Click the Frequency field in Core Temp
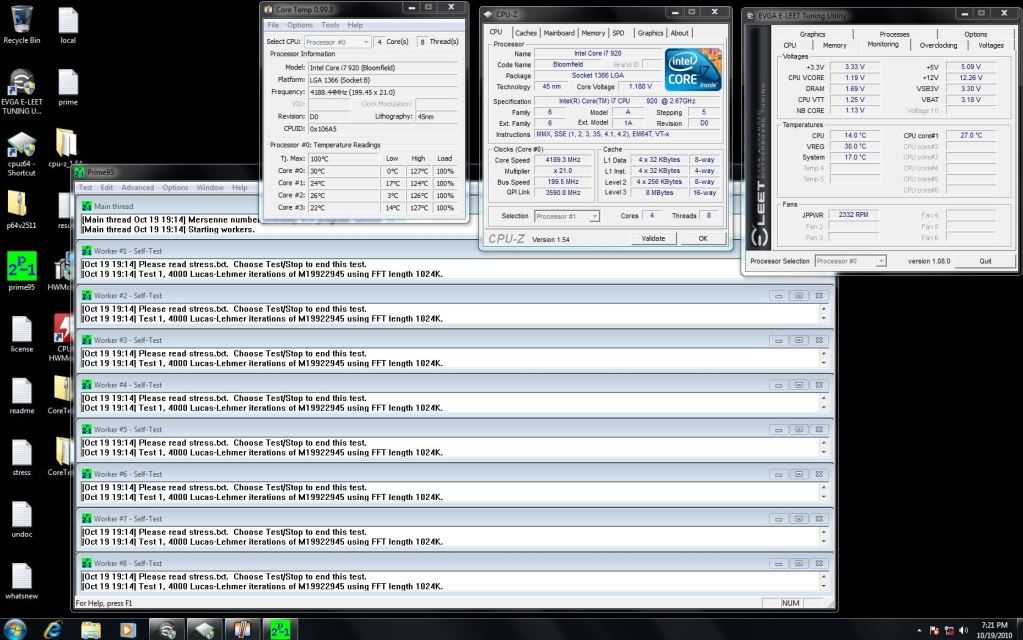Image resolution: width=1023 pixels, height=640 pixels. click(383, 92)
